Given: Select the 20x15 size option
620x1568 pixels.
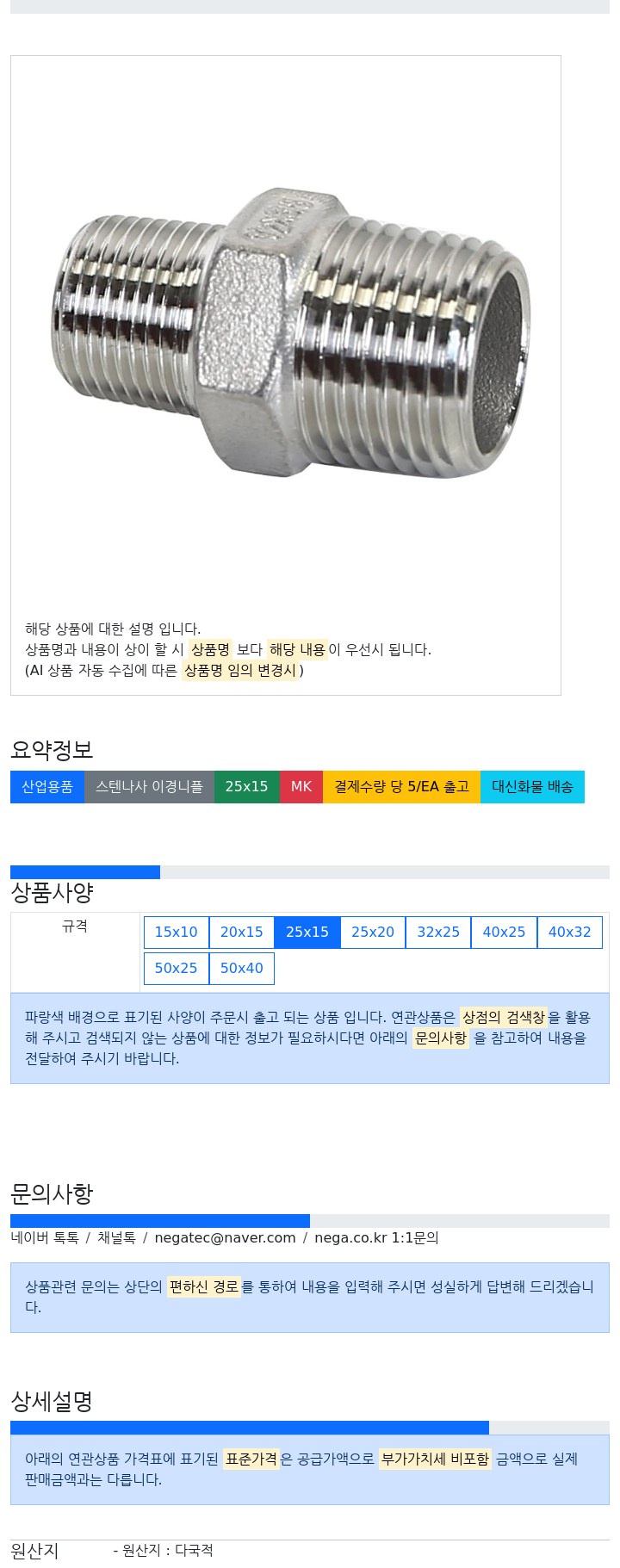Looking at the screenshot, I should 242,933.
